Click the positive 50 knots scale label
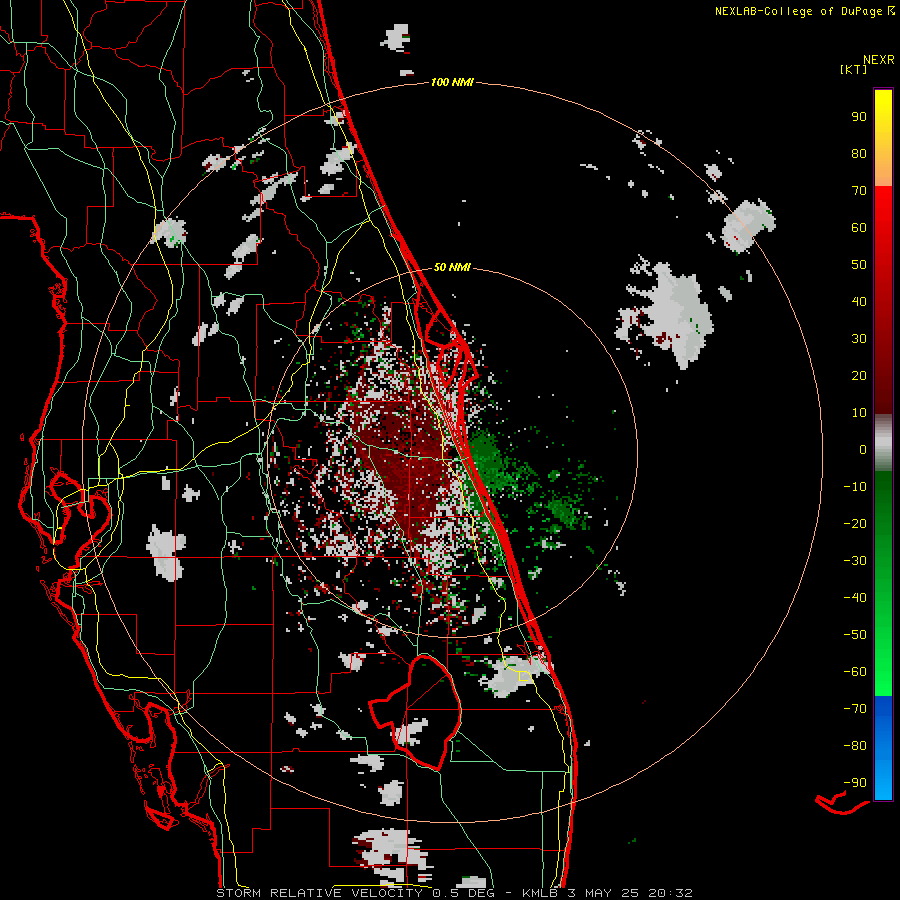900x900 pixels. [x=859, y=265]
